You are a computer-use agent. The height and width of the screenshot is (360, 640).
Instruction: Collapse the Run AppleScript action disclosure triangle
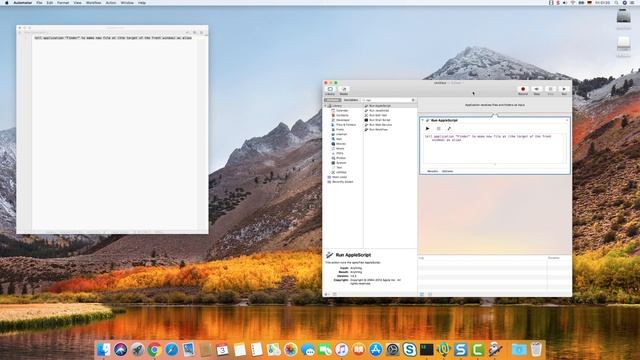pos(423,120)
